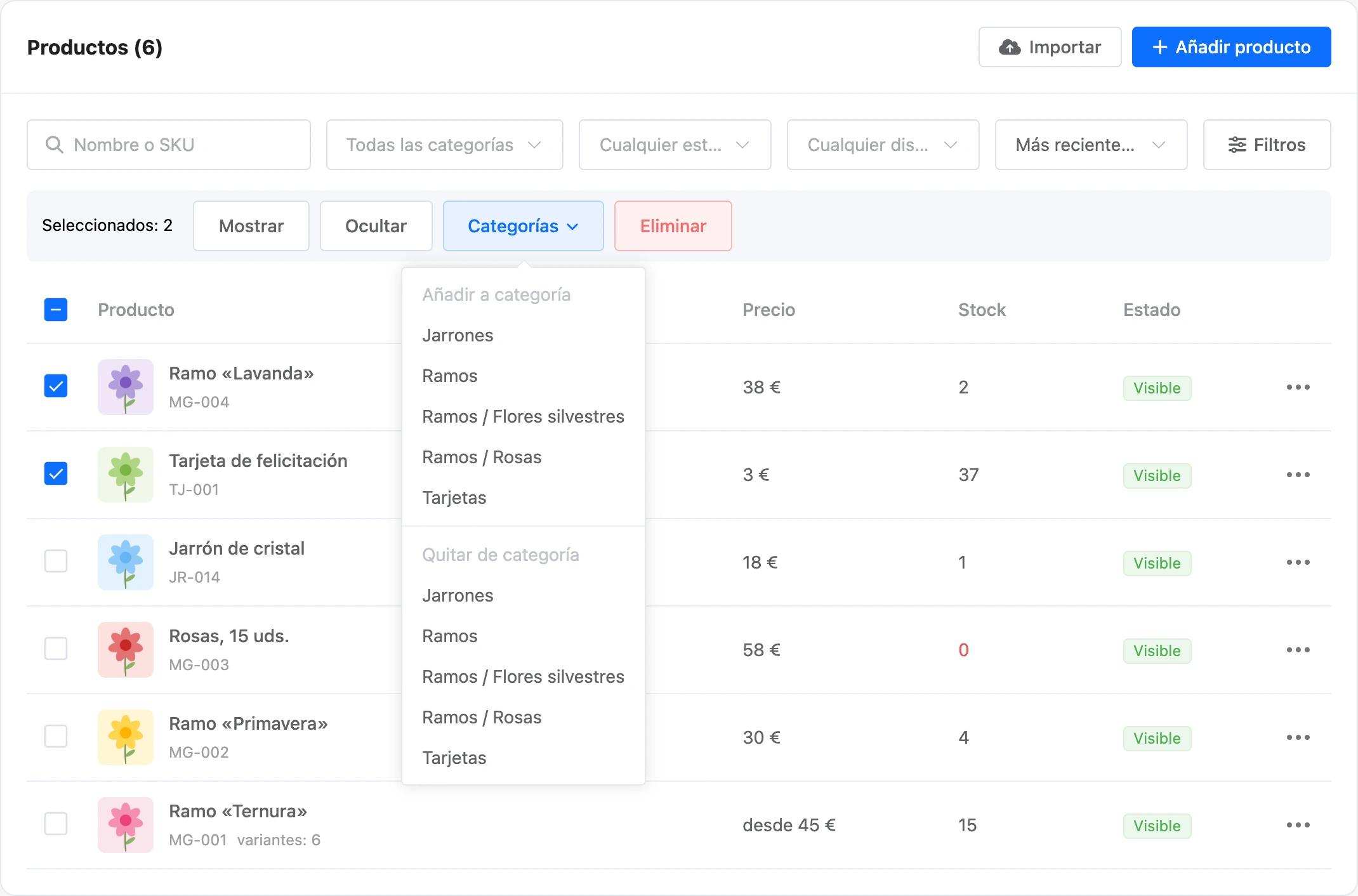This screenshot has width=1358, height=896.
Task: Open more options for Tarjeta de felicitación
Action: tap(1298, 475)
